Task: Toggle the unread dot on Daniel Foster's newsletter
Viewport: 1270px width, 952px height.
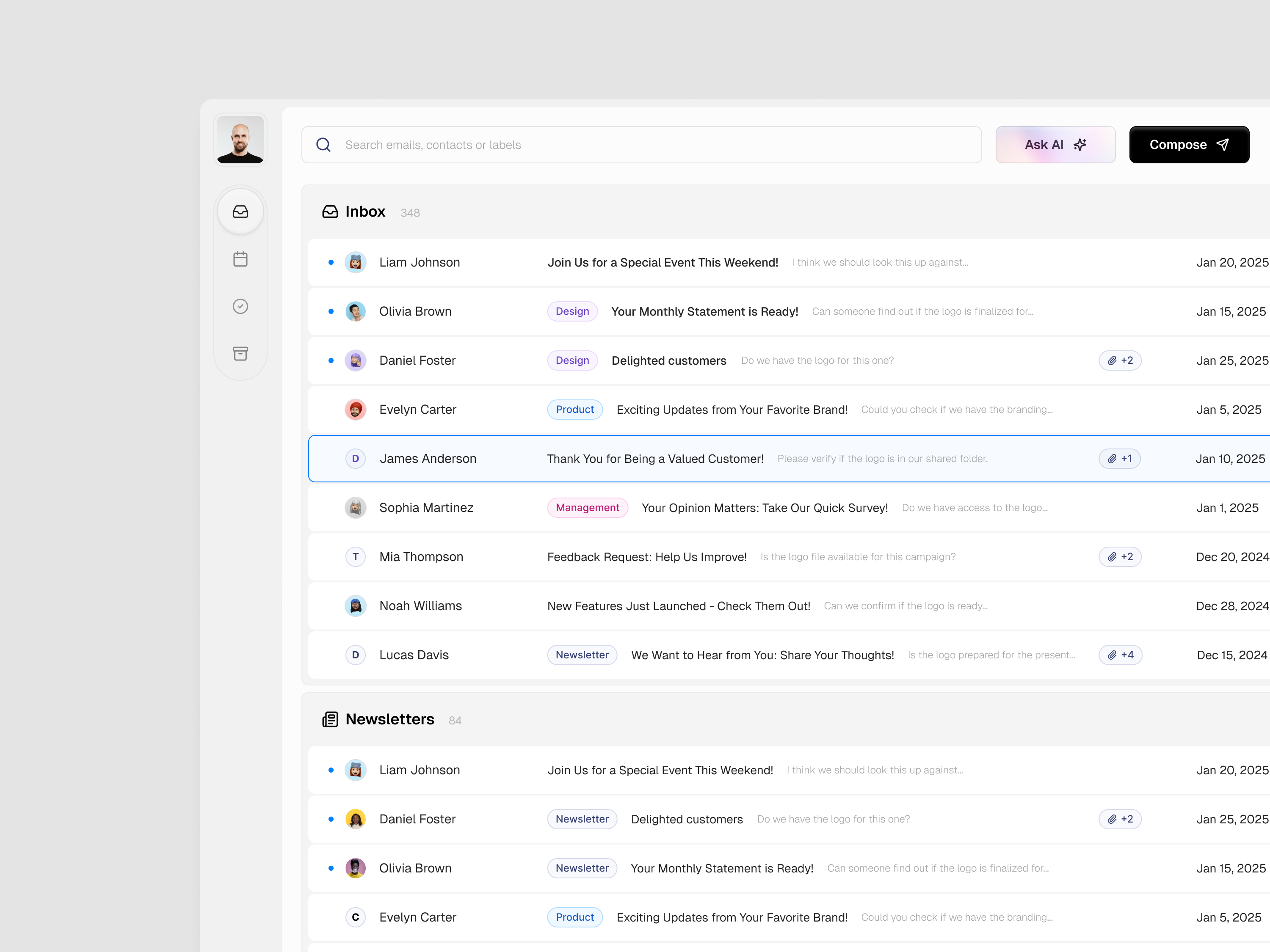Action: tap(331, 819)
